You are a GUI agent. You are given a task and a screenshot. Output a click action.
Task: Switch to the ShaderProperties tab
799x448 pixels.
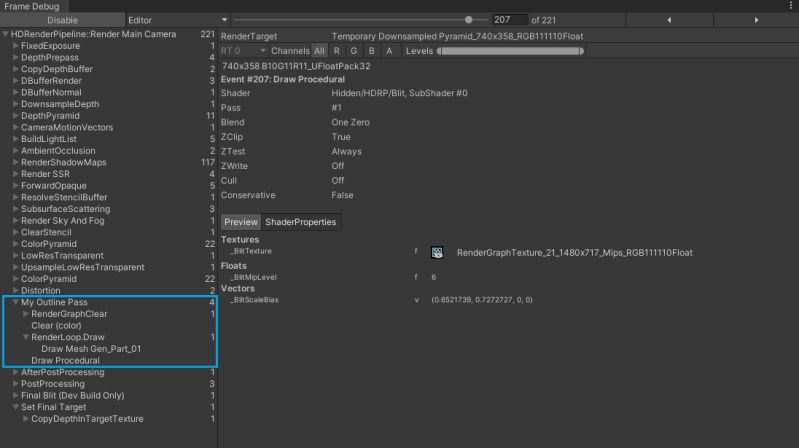tap(301, 222)
